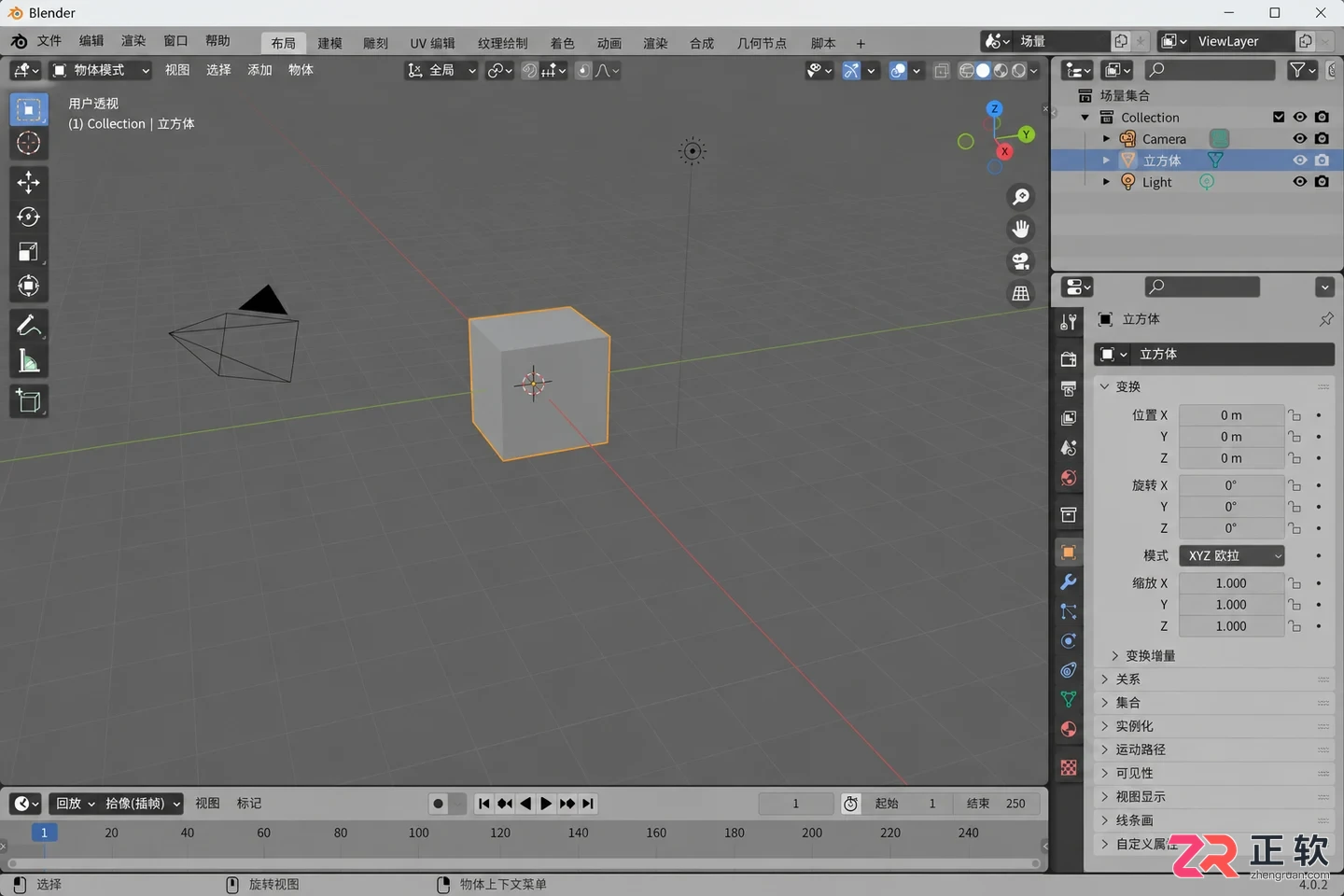The image size is (1344, 896).
Task: Open the Physics properties tab
Action: tap(1069, 641)
